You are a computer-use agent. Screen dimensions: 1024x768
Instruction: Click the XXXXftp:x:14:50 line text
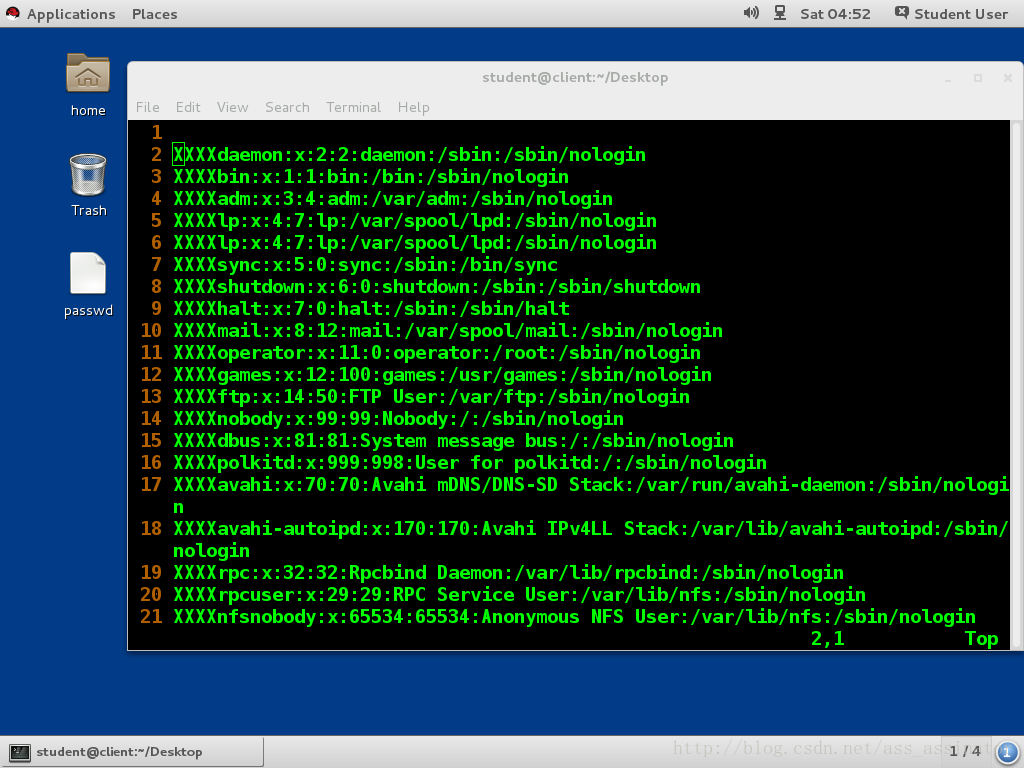click(432, 396)
